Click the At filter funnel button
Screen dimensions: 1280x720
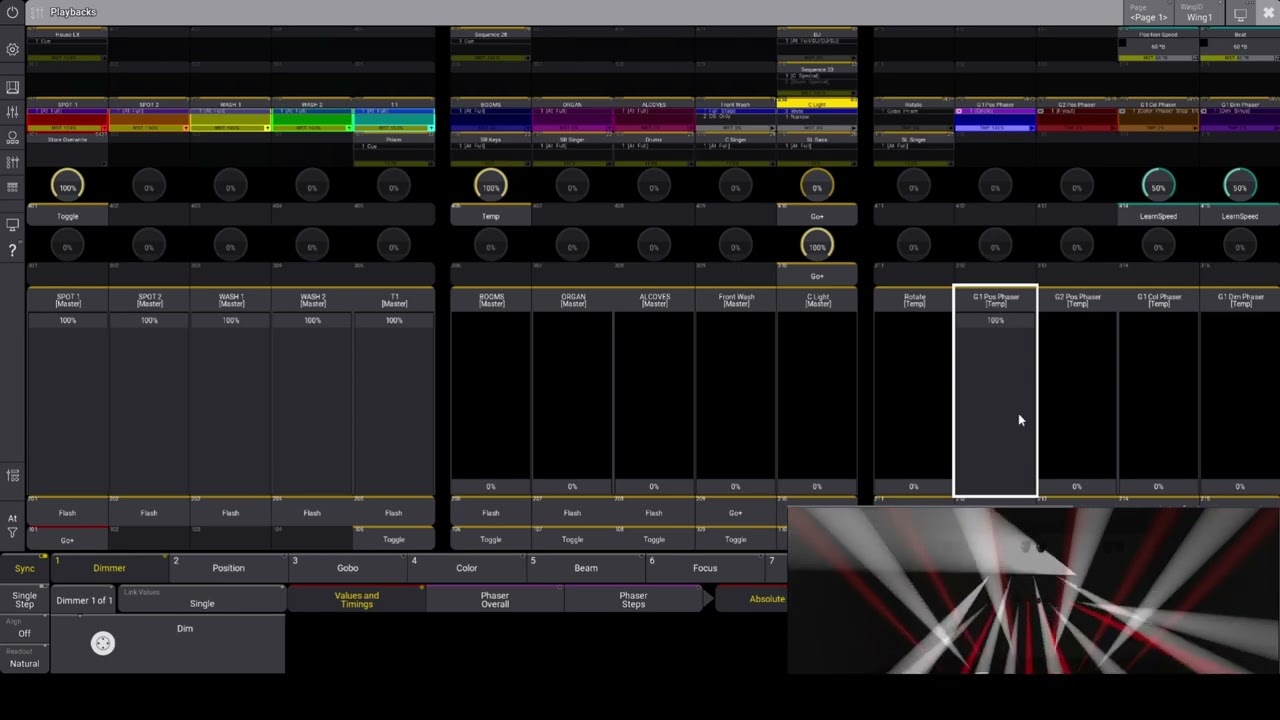coord(12,526)
